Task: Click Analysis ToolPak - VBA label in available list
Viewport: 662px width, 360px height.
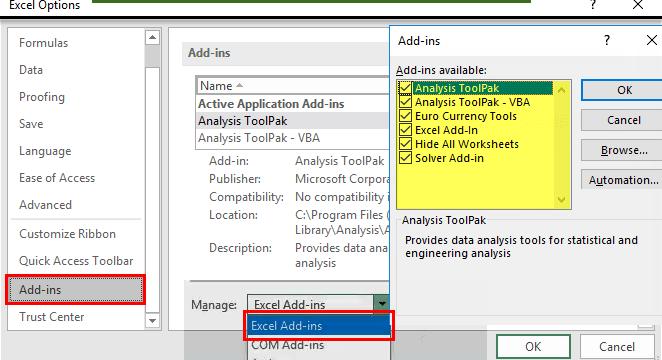Action: click(472, 102)
